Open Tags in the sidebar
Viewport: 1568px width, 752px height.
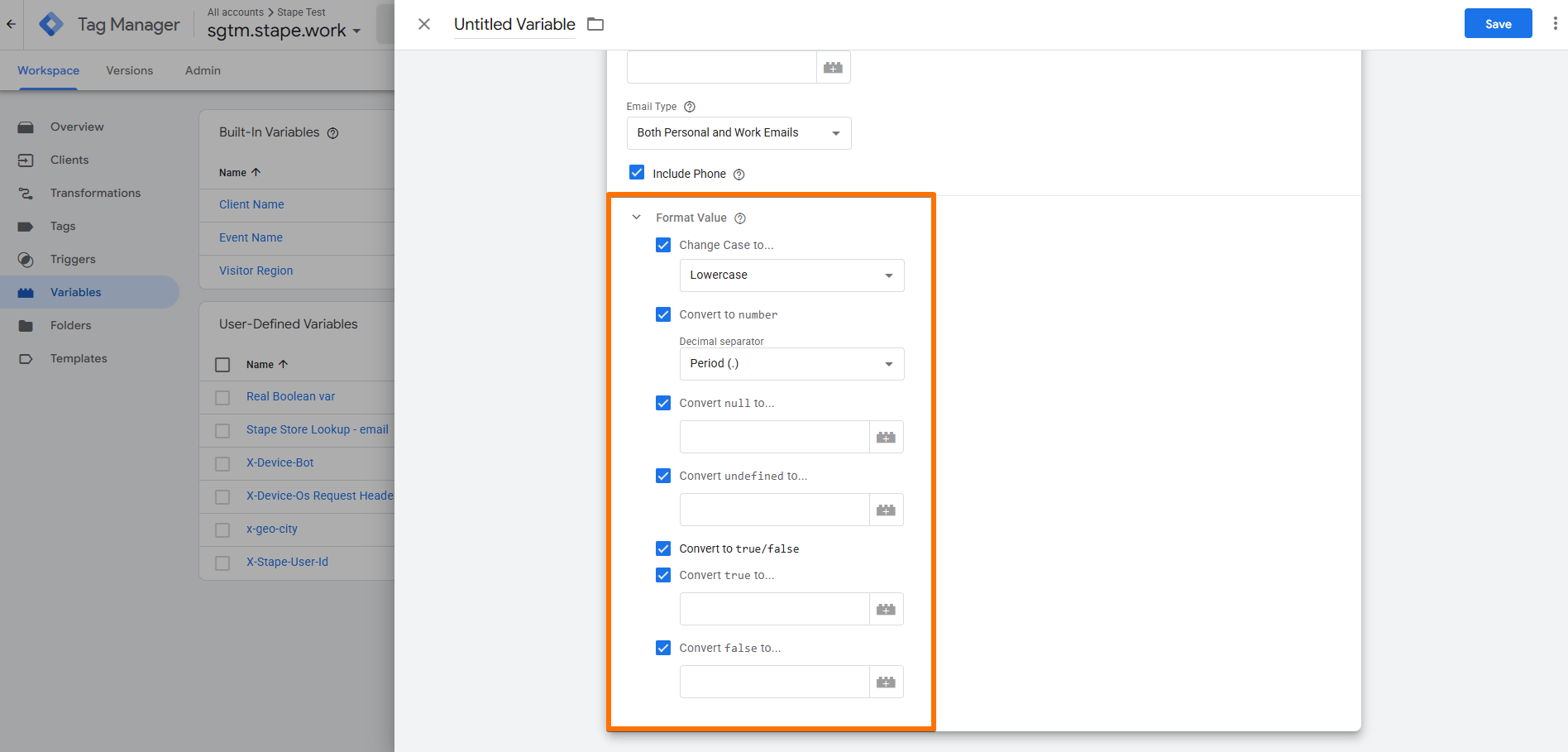[63, 226]
